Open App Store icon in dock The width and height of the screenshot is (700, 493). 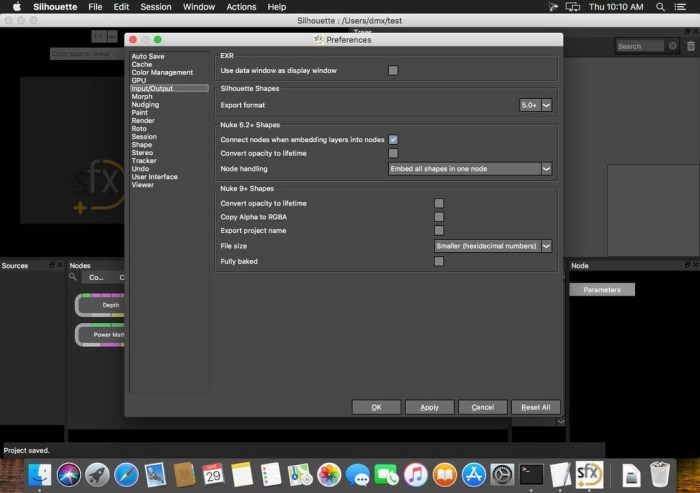(474, 475)
